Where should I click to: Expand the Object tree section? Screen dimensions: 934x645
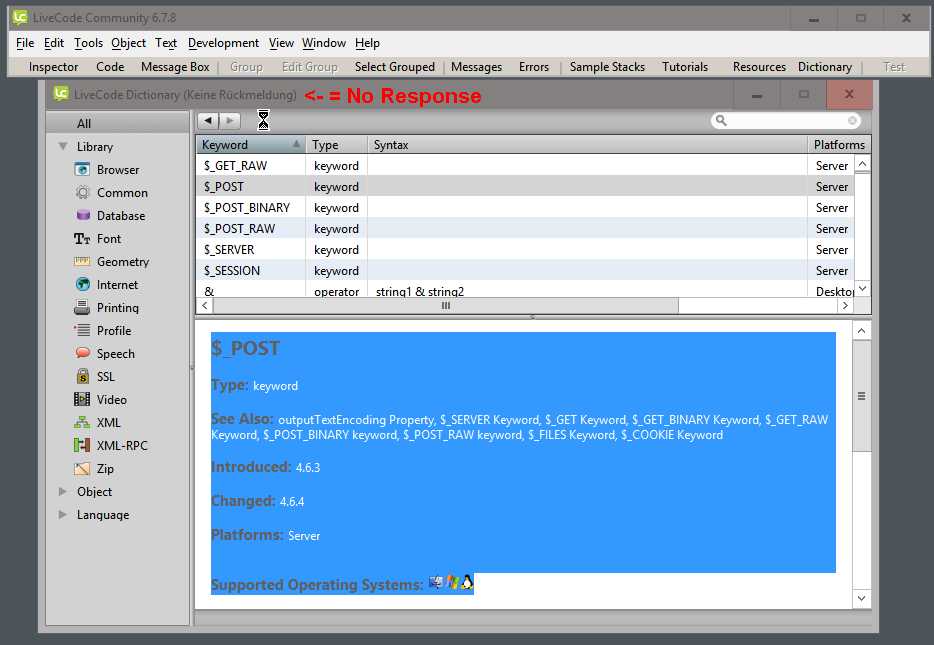(63, 492)
